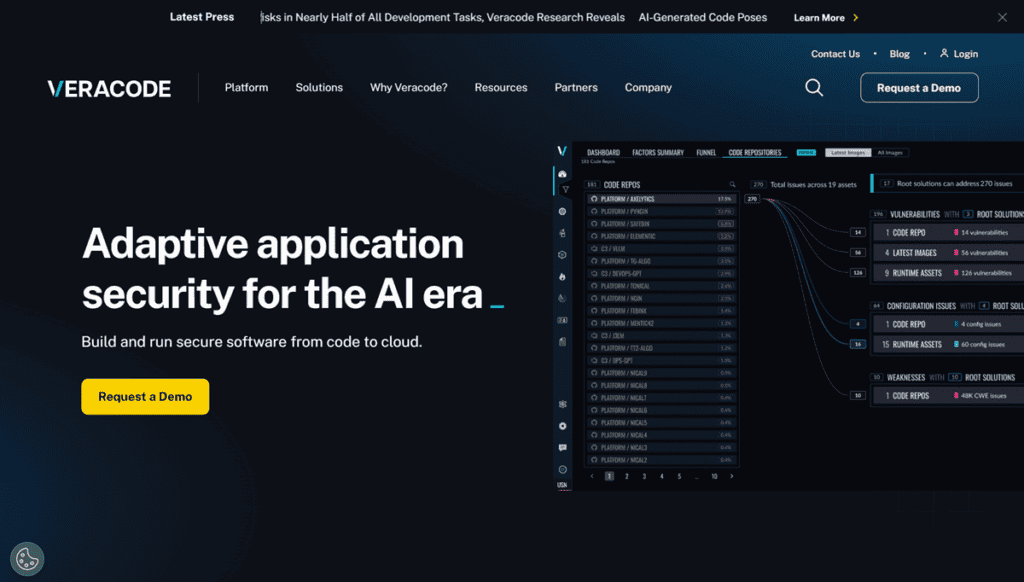The height and width of the screenshot is (582, 1024).
Task: Open the Contact Us link
Action: 835,54
